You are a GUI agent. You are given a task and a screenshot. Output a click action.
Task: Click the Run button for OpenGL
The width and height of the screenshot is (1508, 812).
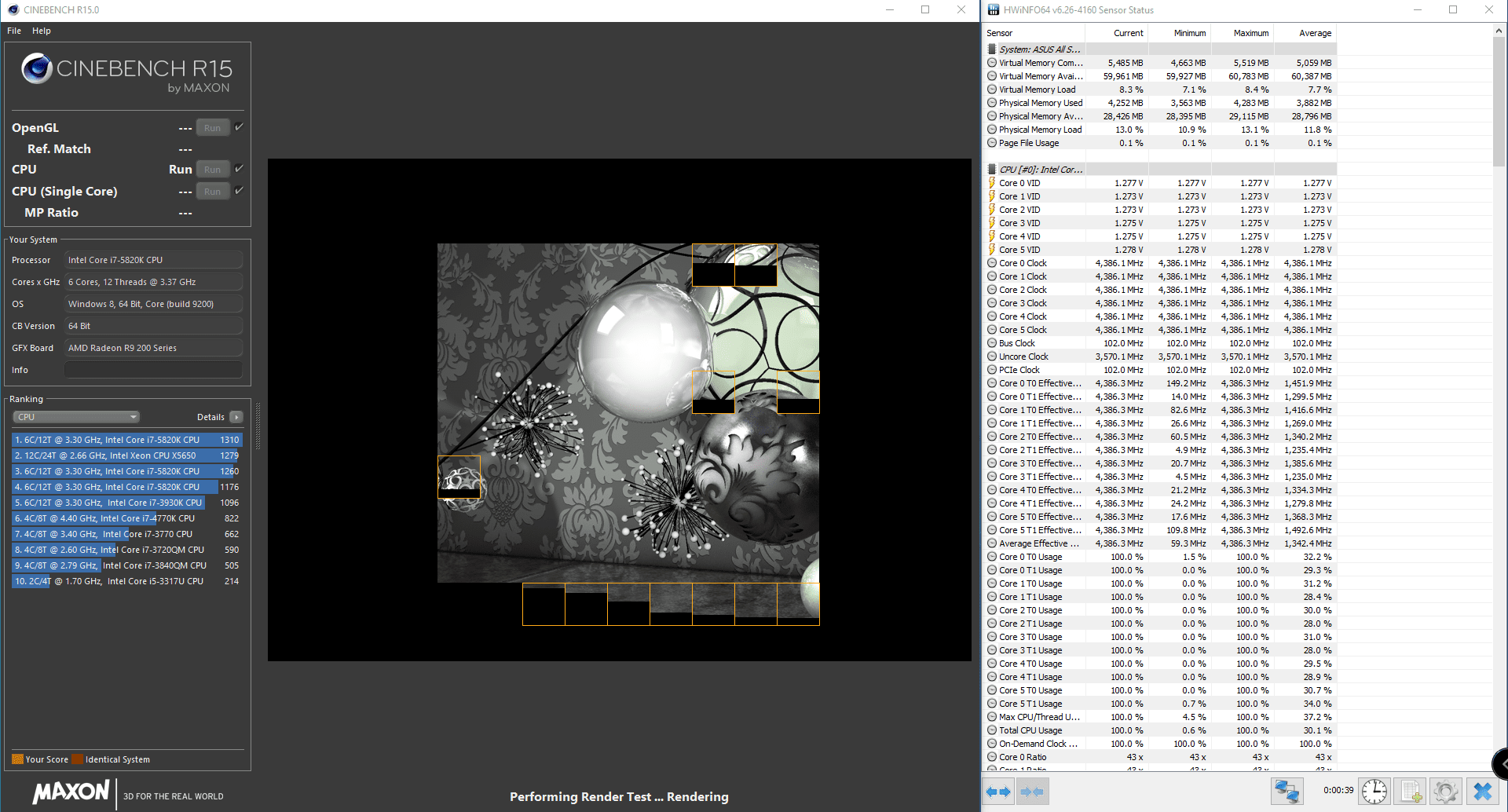coord(213,128)
